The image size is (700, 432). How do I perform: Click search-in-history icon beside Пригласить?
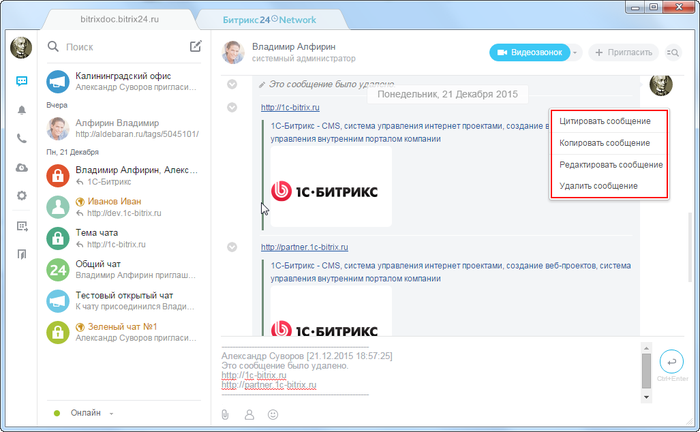coord(673,53)
